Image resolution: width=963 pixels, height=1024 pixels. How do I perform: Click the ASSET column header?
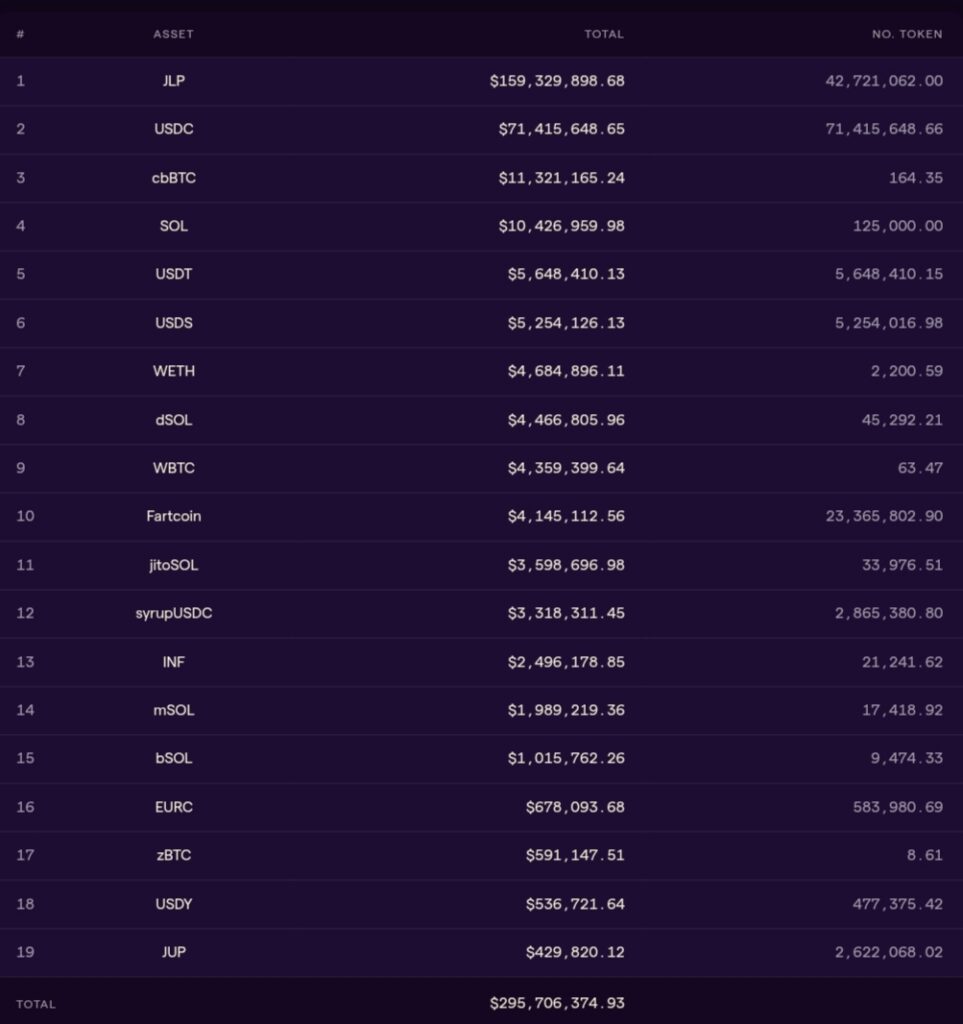tap(173, 34)
